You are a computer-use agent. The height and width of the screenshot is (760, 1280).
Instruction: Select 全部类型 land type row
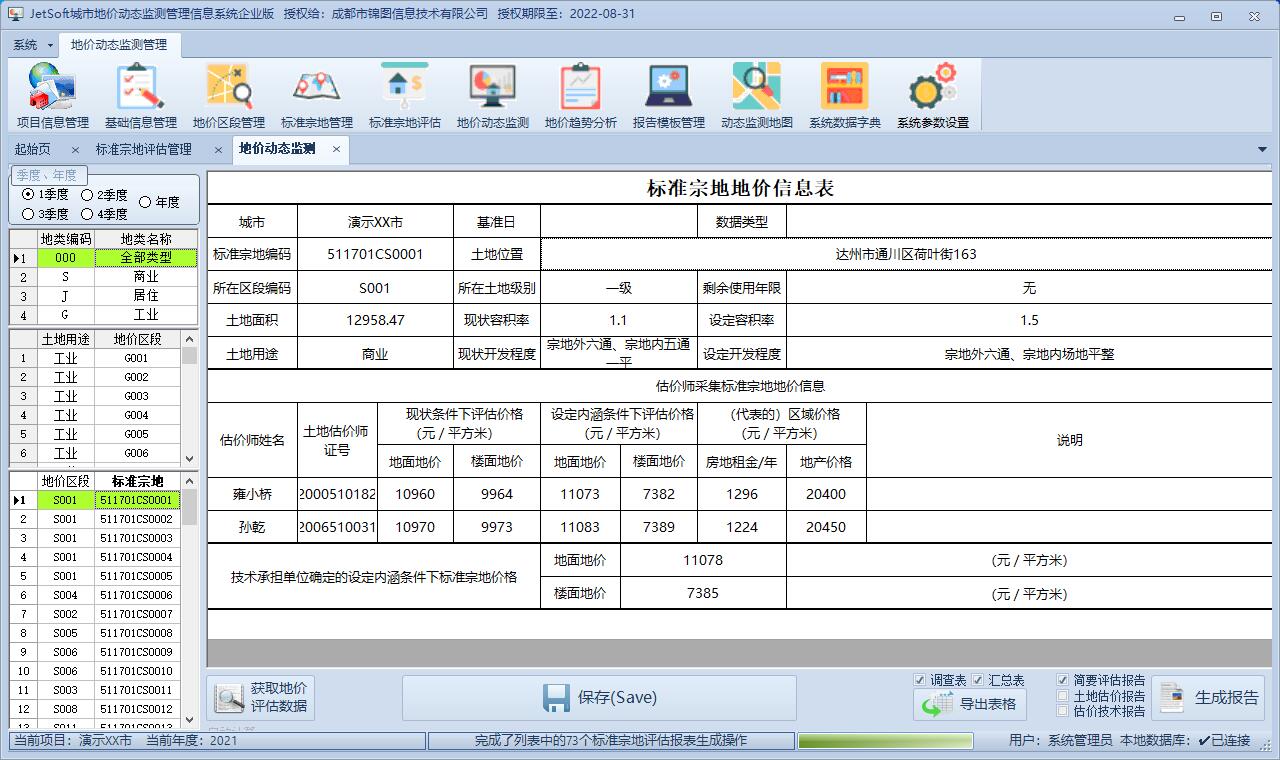pyautogui.click(x=104, y=258)
